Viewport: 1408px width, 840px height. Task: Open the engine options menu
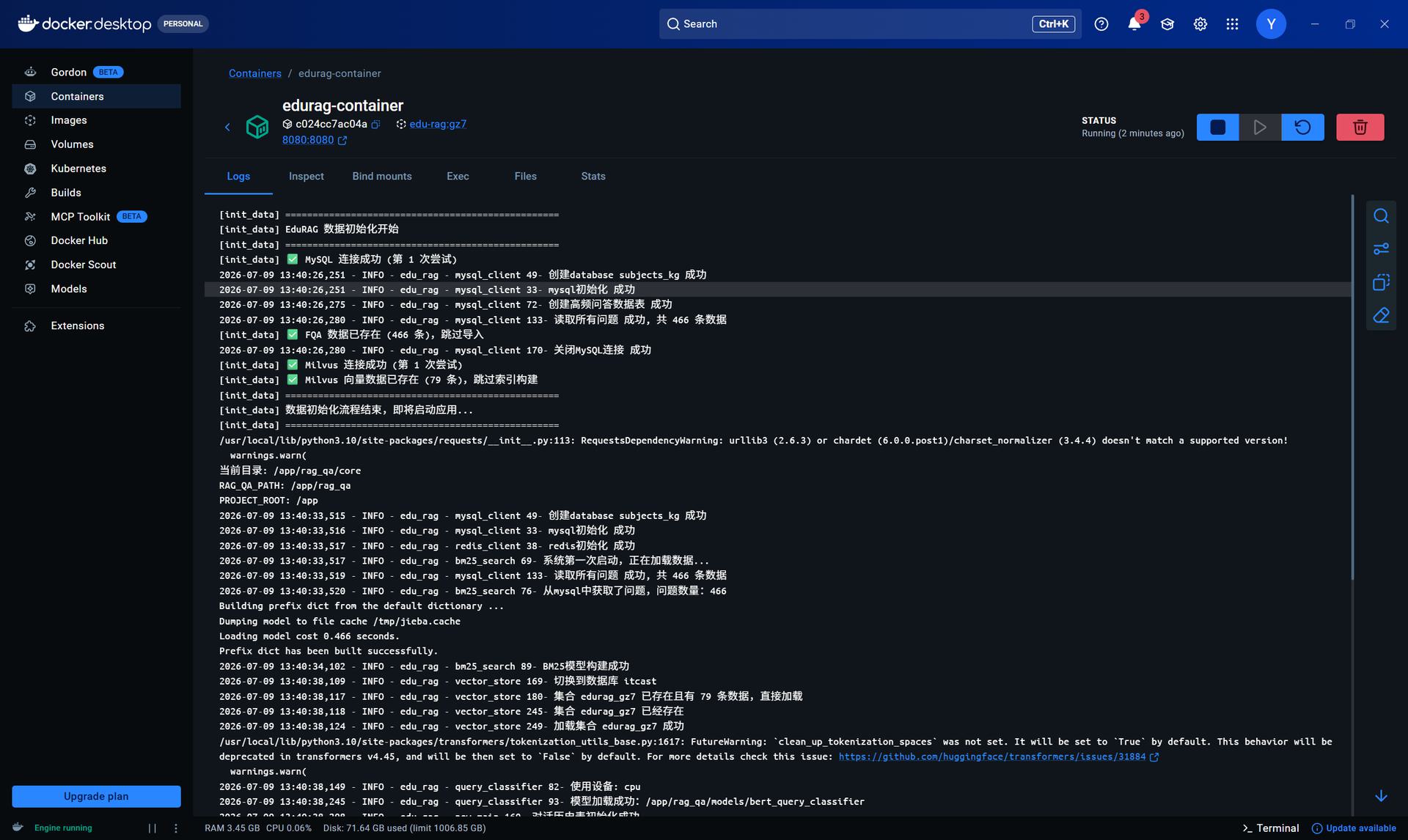[x=176, y=828]
